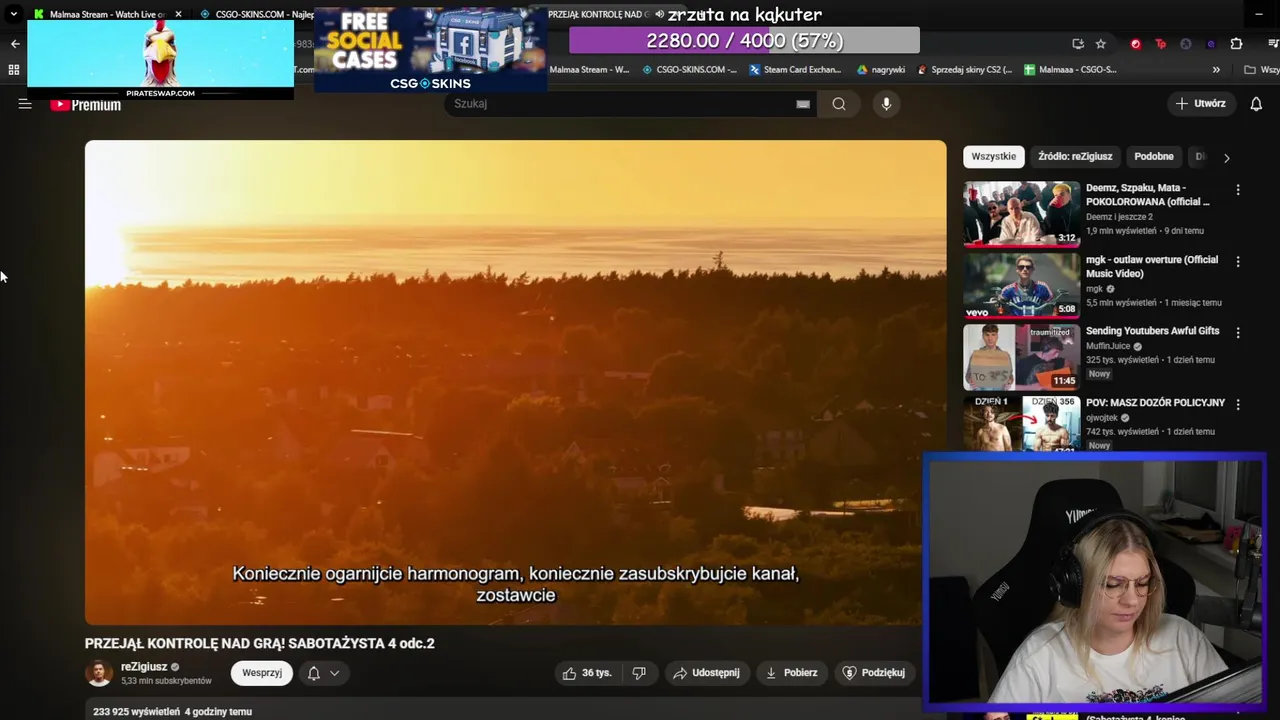Open Malmaaa - CSGO-S... sheets bookmark
Screen dimensions: 1280x720
[x=1070, y=70]
